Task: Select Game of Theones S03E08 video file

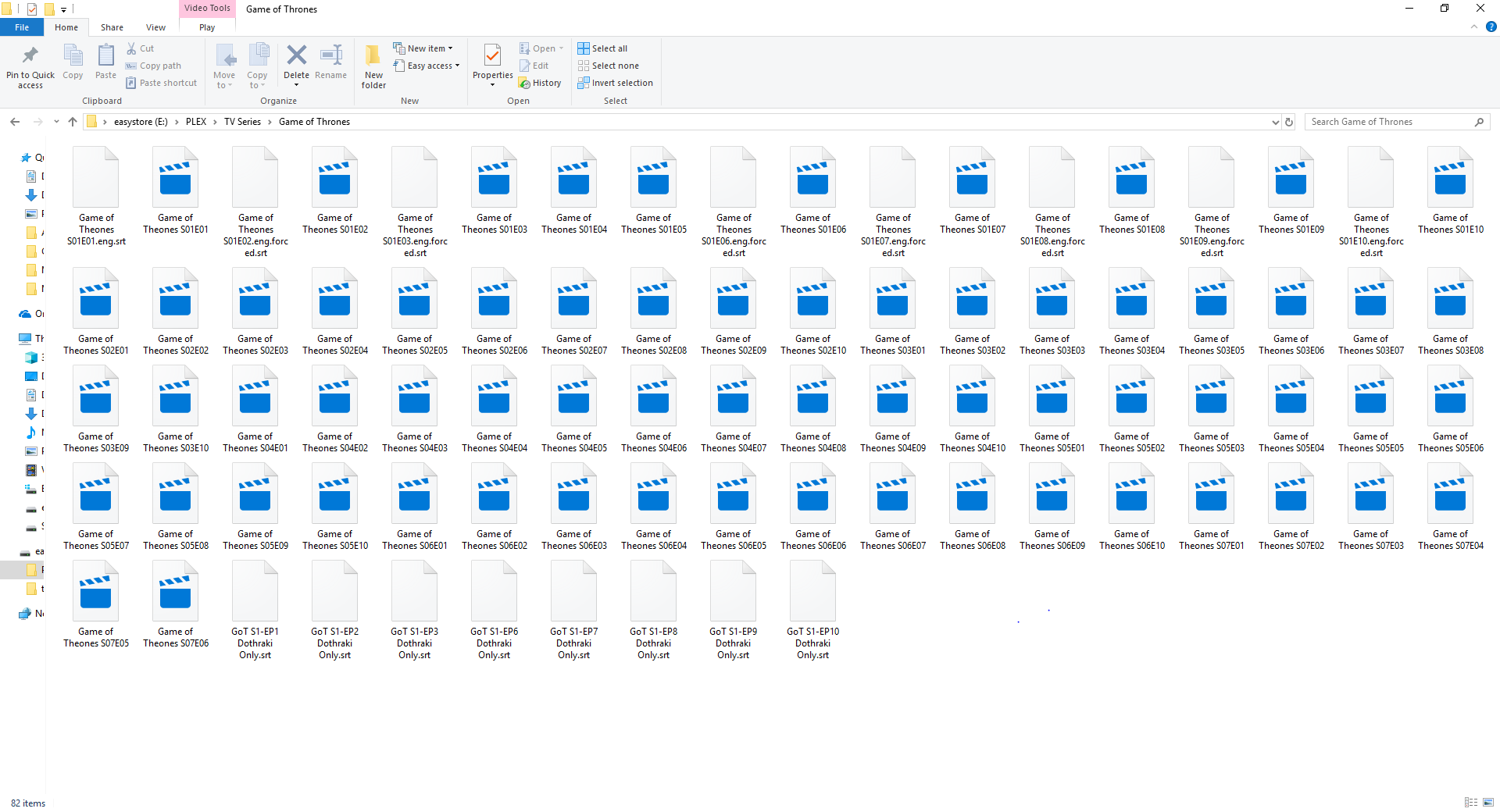Action: [1451, 312]
